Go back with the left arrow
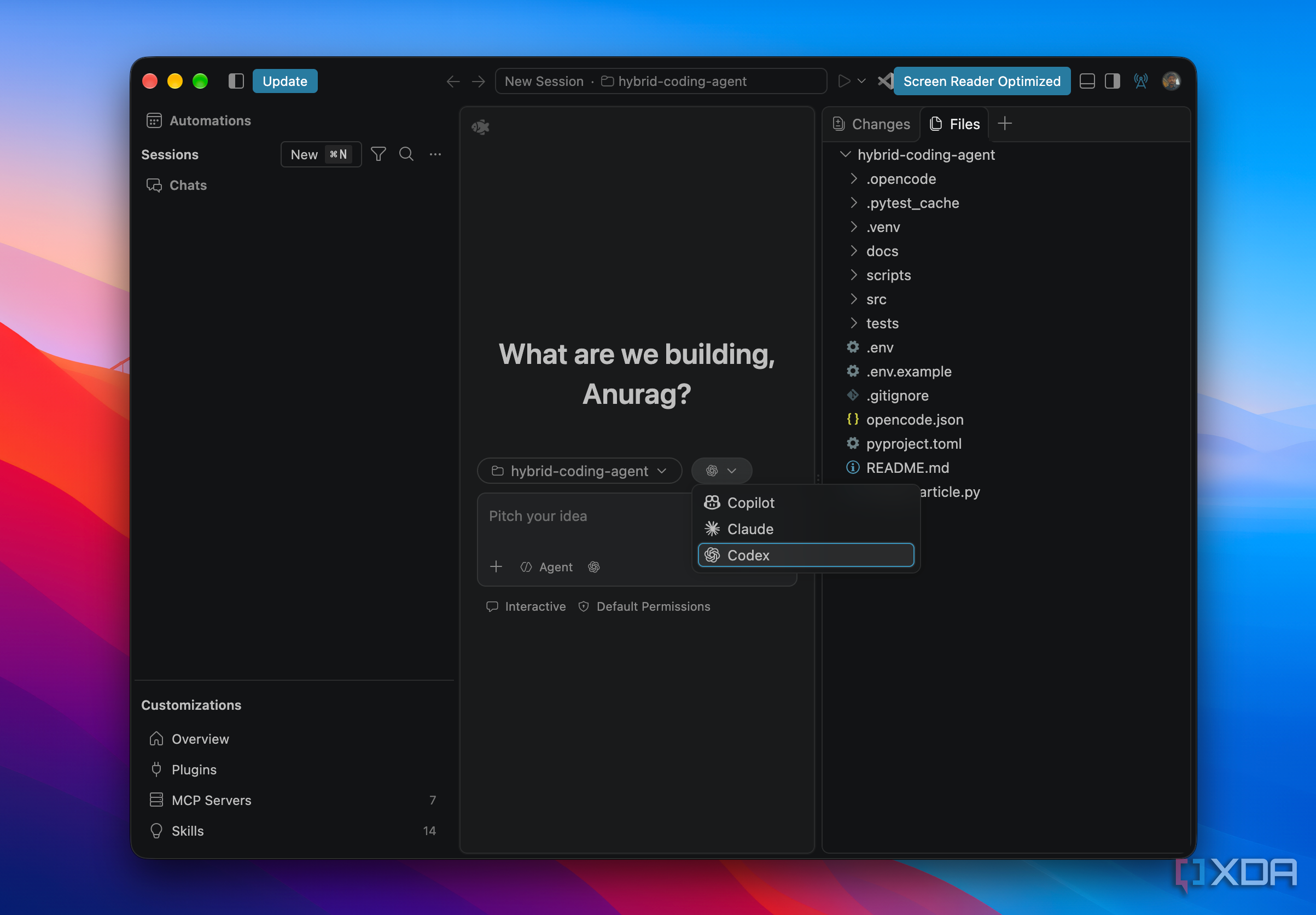 coord(452,82)
